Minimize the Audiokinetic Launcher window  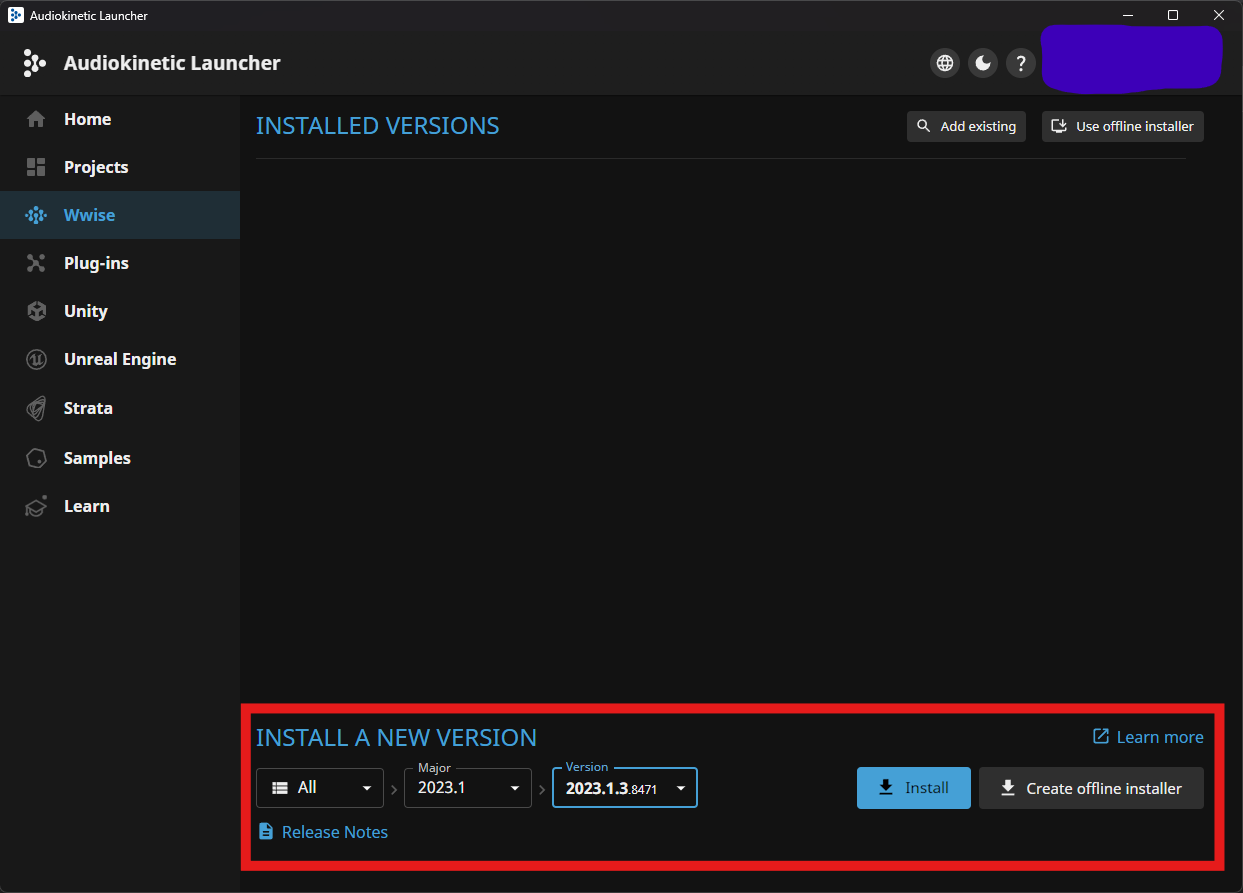1127,15
